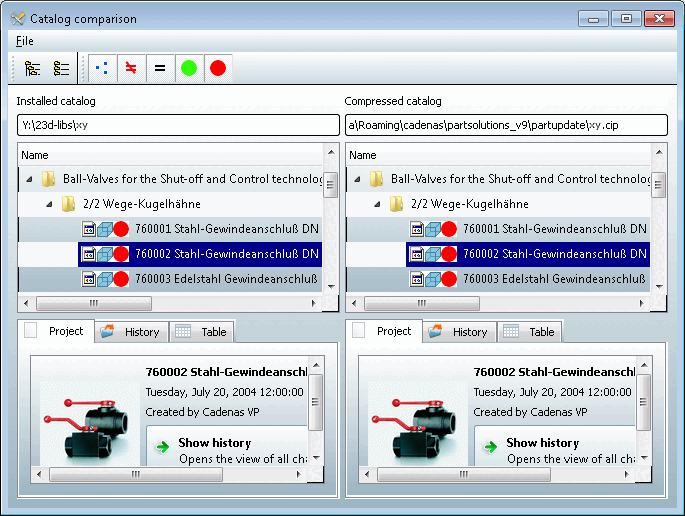685x516 pixels.
Task: Collapse 2/2 Wege-Kugelhähne in compressed catalog
Action: pos(377,204)
